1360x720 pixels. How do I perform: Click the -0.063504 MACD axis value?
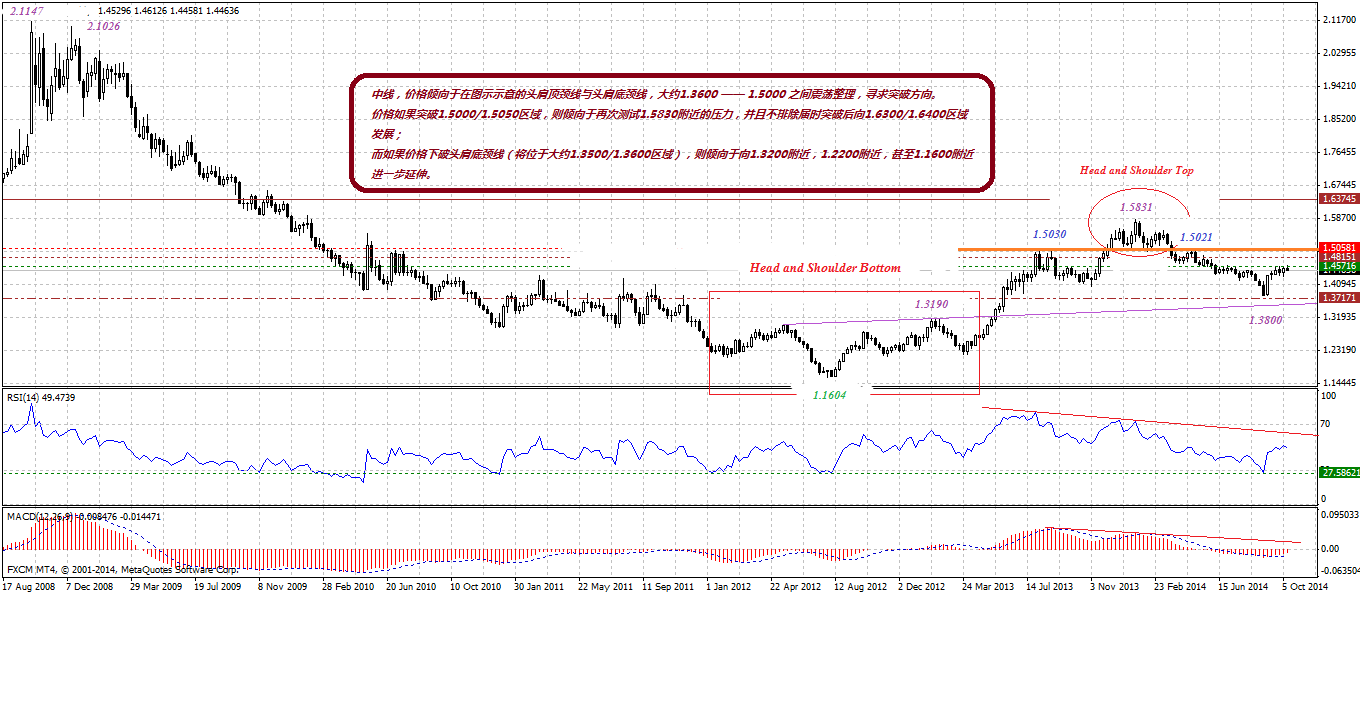click(1339, 569)
